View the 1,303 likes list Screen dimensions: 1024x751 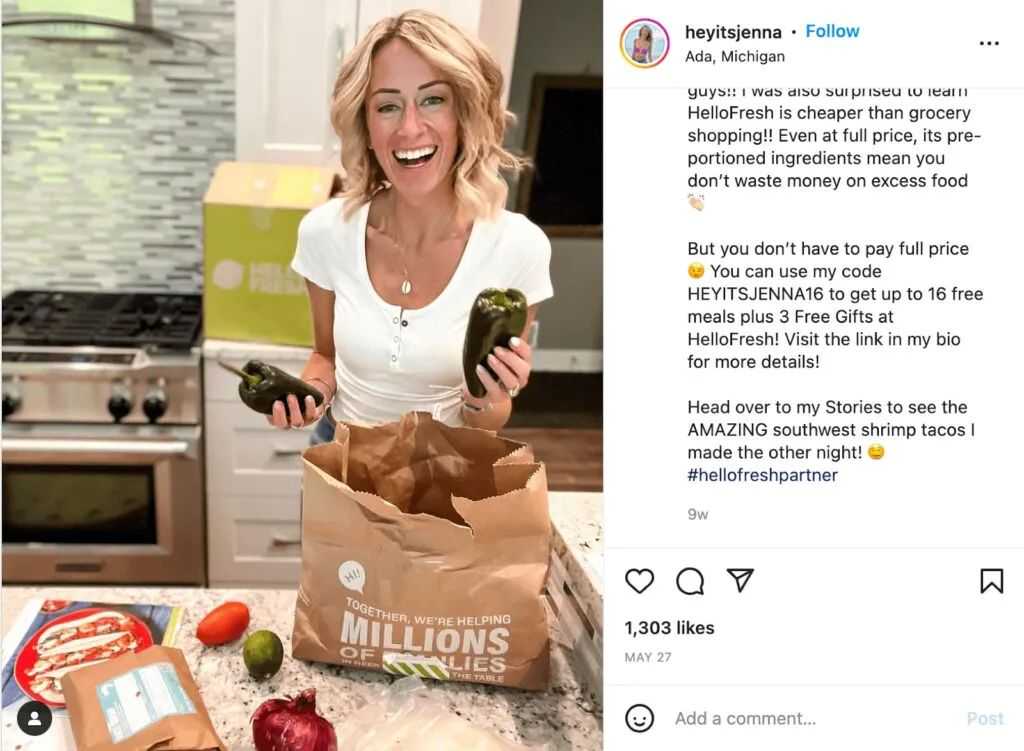(x=669, y=628)
